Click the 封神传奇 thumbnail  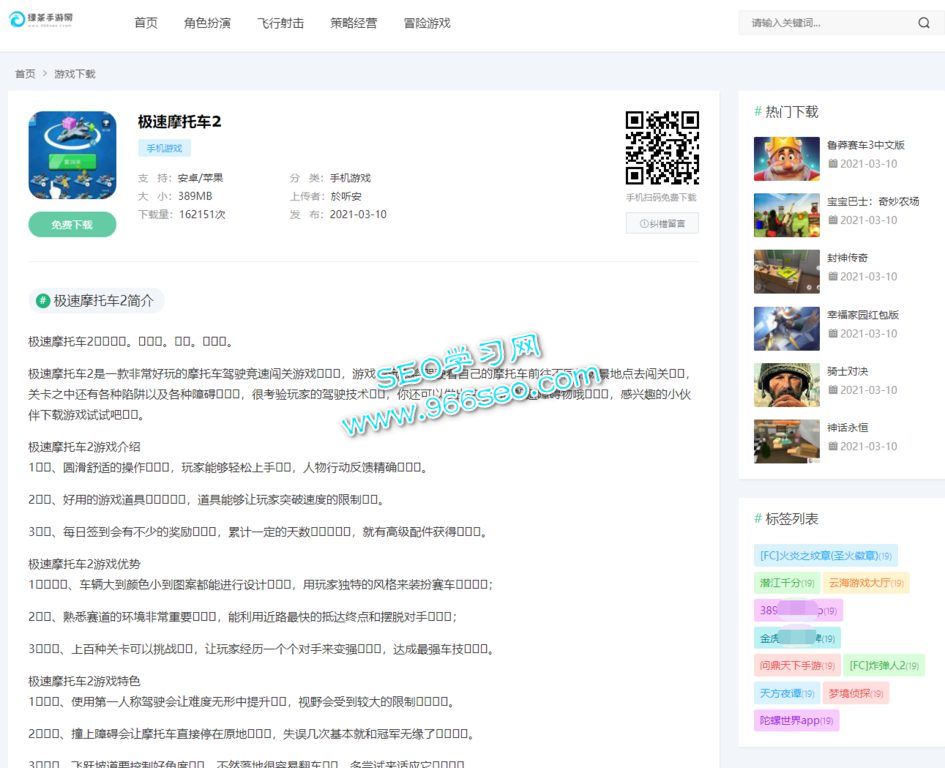(x=786, y=271)
